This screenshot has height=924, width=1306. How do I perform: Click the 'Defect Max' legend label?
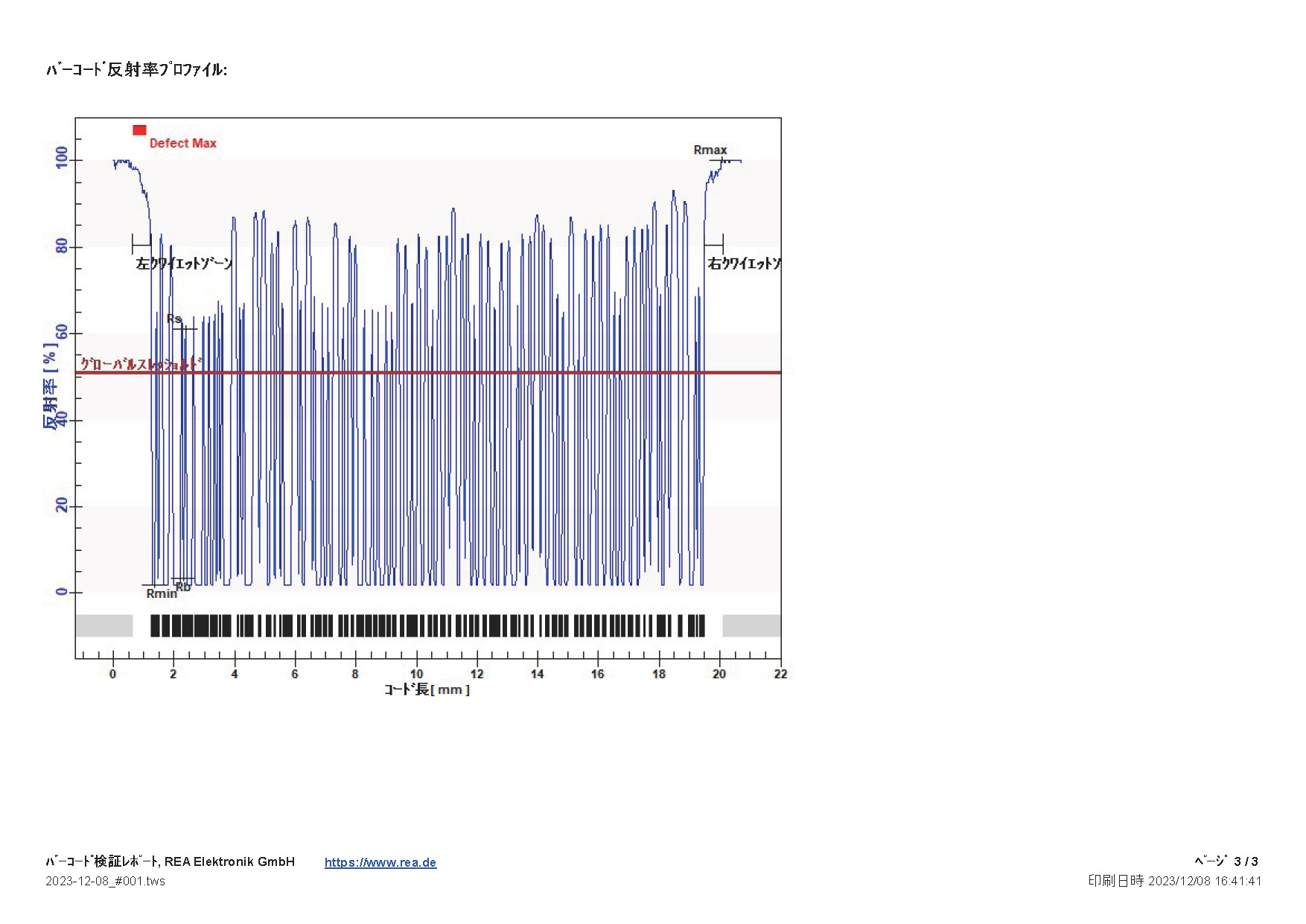click(x=182, y=143)
